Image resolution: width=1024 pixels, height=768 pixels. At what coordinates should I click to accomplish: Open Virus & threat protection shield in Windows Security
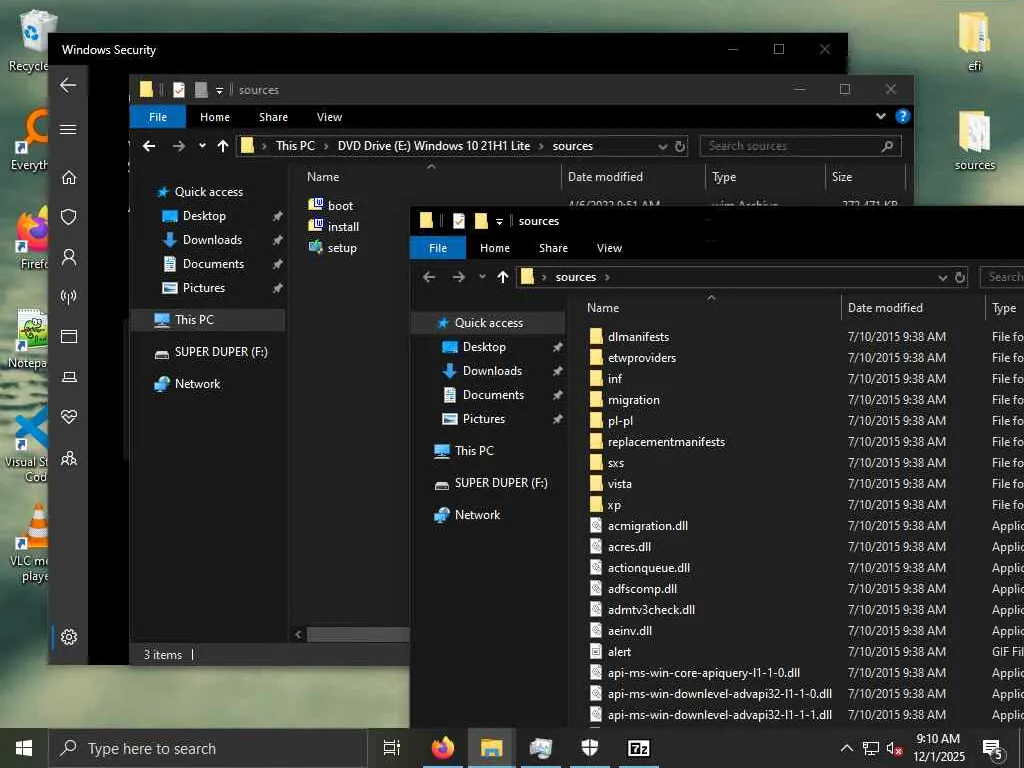pyautogui.click(x=69, y=217)
